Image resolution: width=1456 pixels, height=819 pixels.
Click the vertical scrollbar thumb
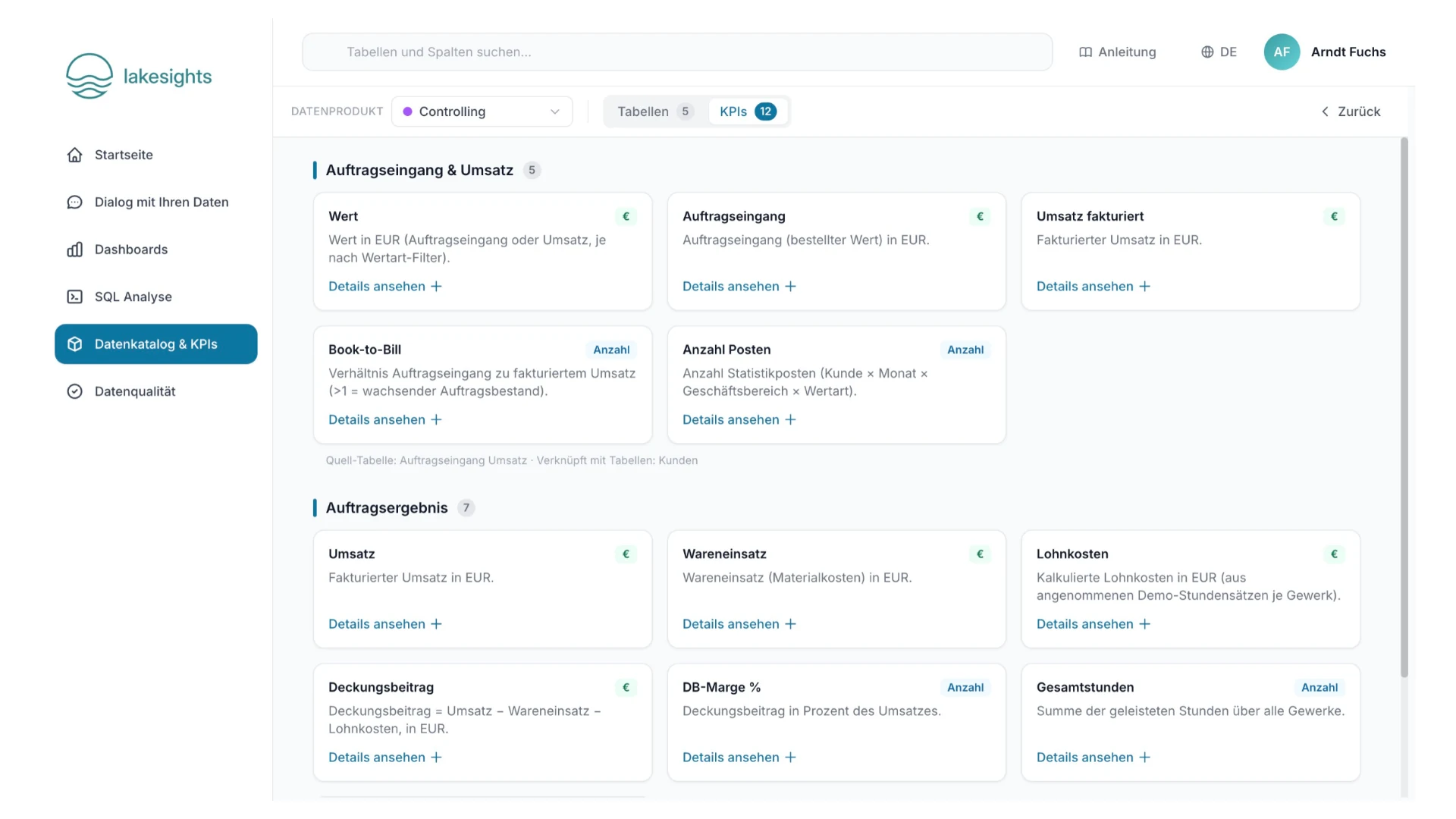1404,407
